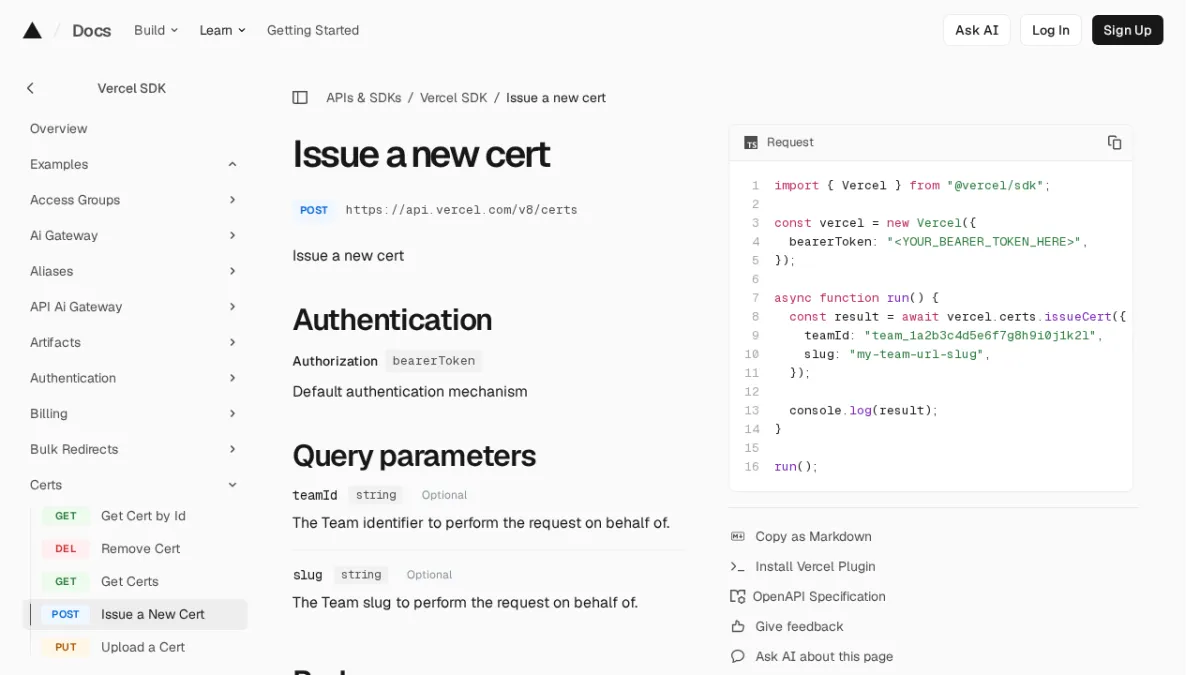Collapse the Certs section chevron
1200x675 pixels.
[232, 485]
